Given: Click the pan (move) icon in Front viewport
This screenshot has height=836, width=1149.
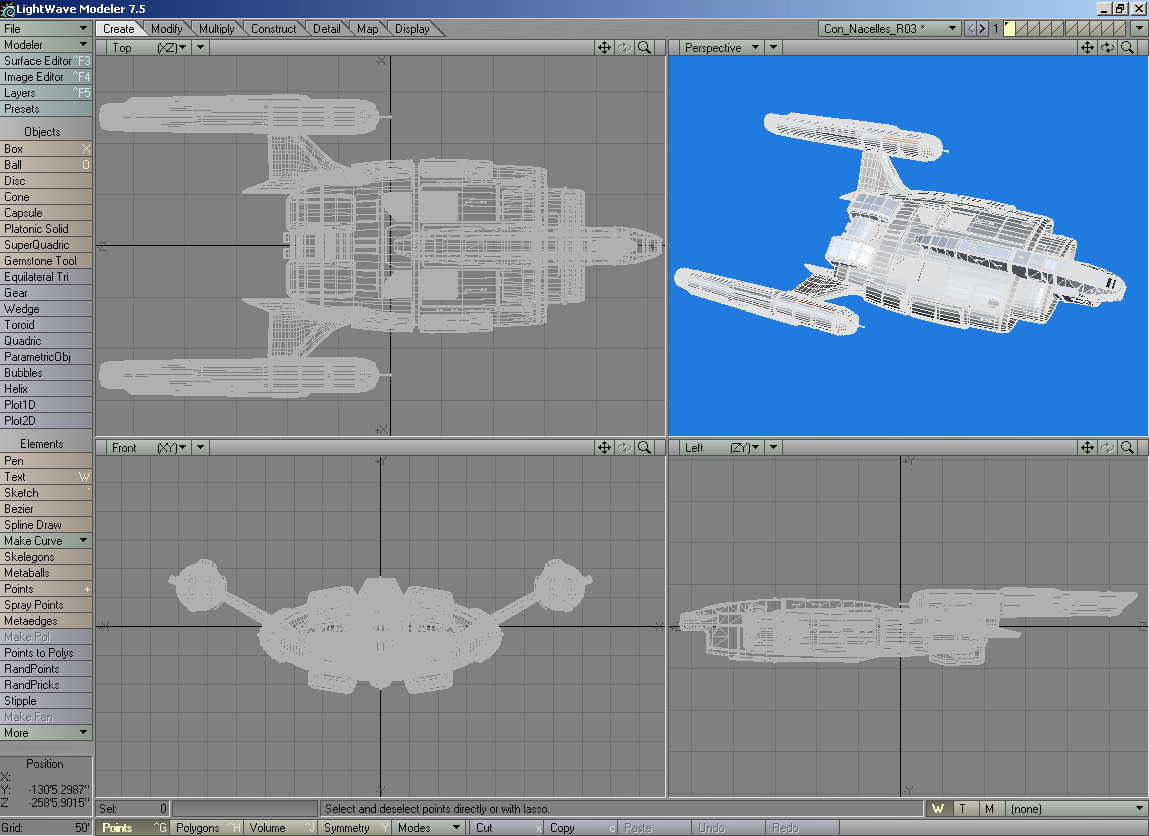Looking at the screenshot, I should coord(604,448).
